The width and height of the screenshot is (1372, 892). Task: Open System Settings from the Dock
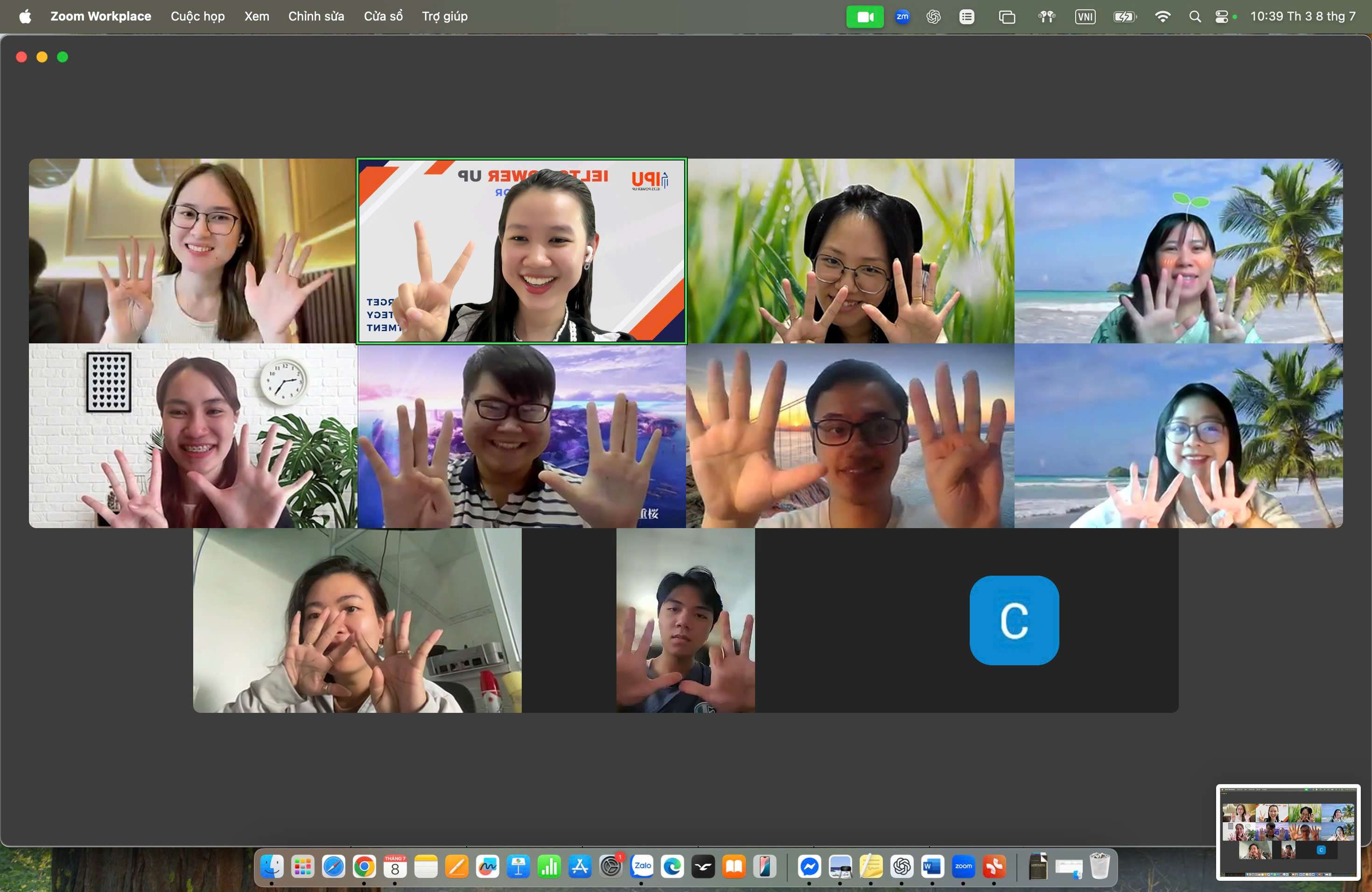coord(610,866)
